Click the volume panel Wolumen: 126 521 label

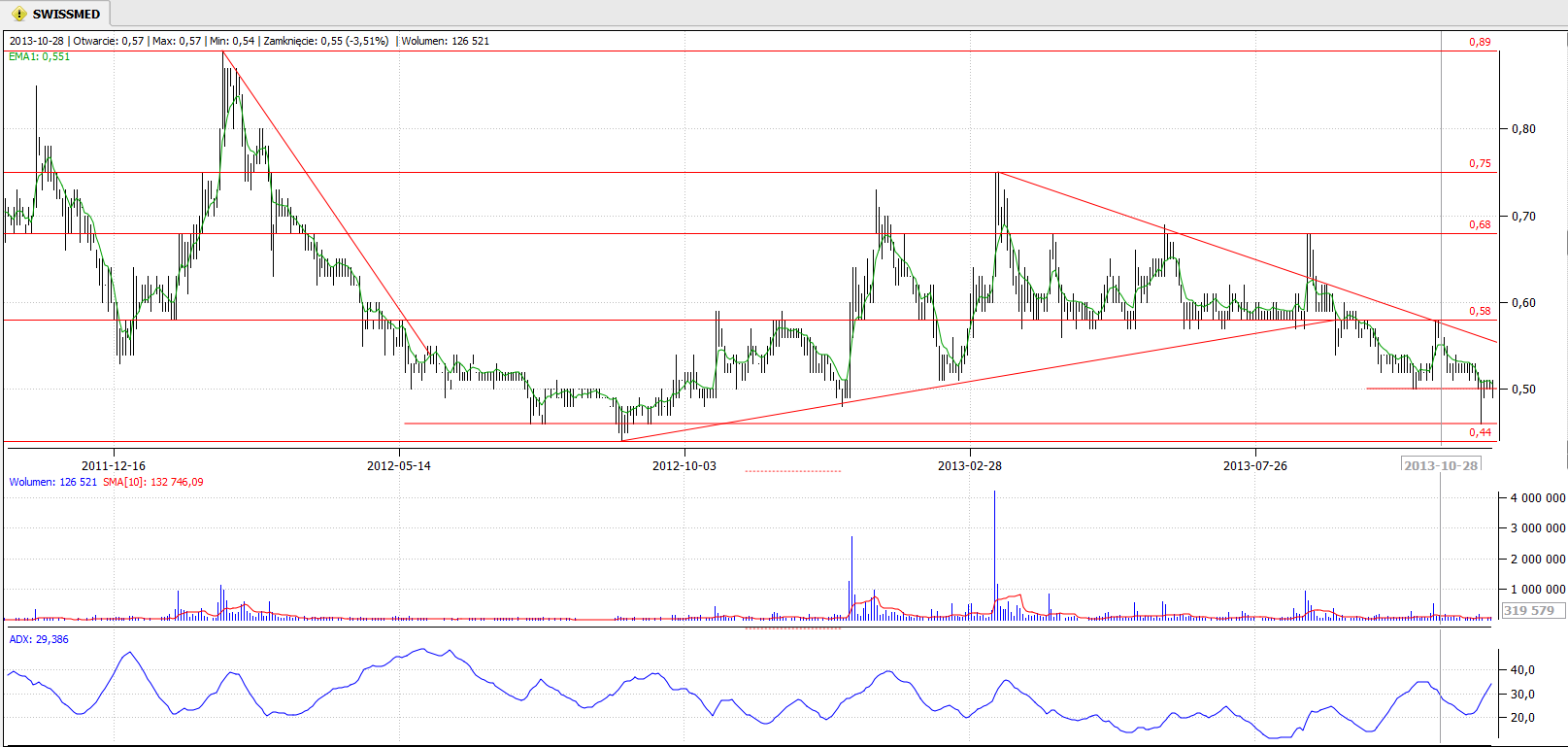53,482
